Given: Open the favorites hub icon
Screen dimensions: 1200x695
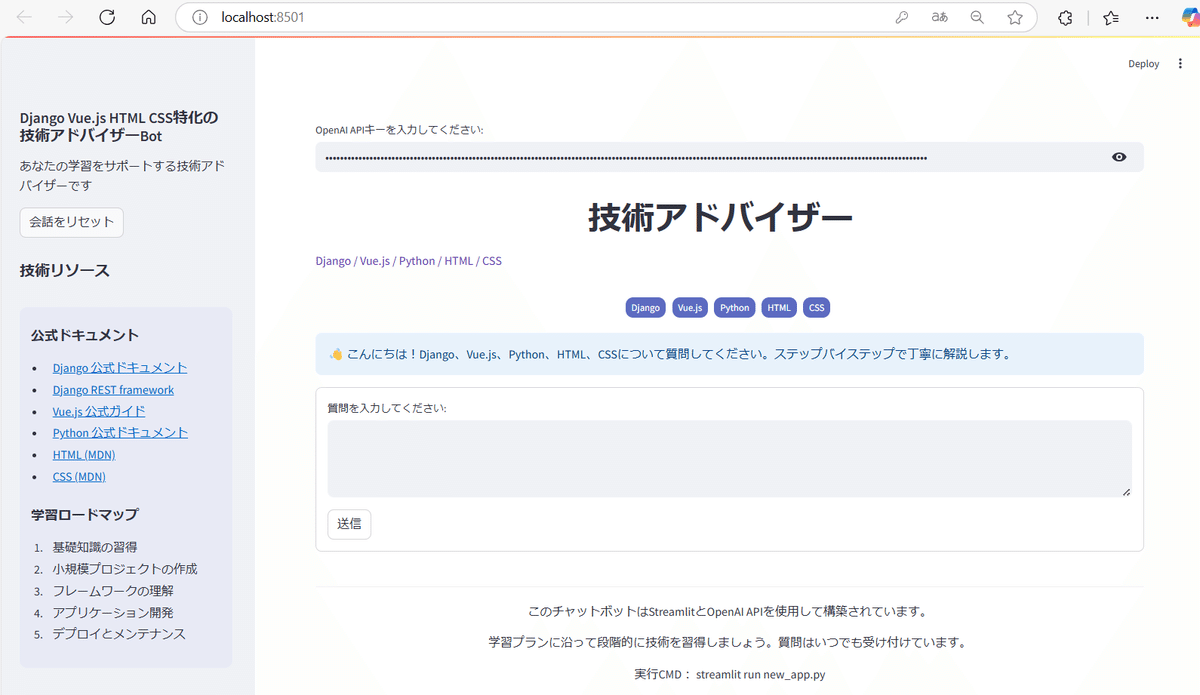Looking at the screenshot, I should tap(1111, 17).
